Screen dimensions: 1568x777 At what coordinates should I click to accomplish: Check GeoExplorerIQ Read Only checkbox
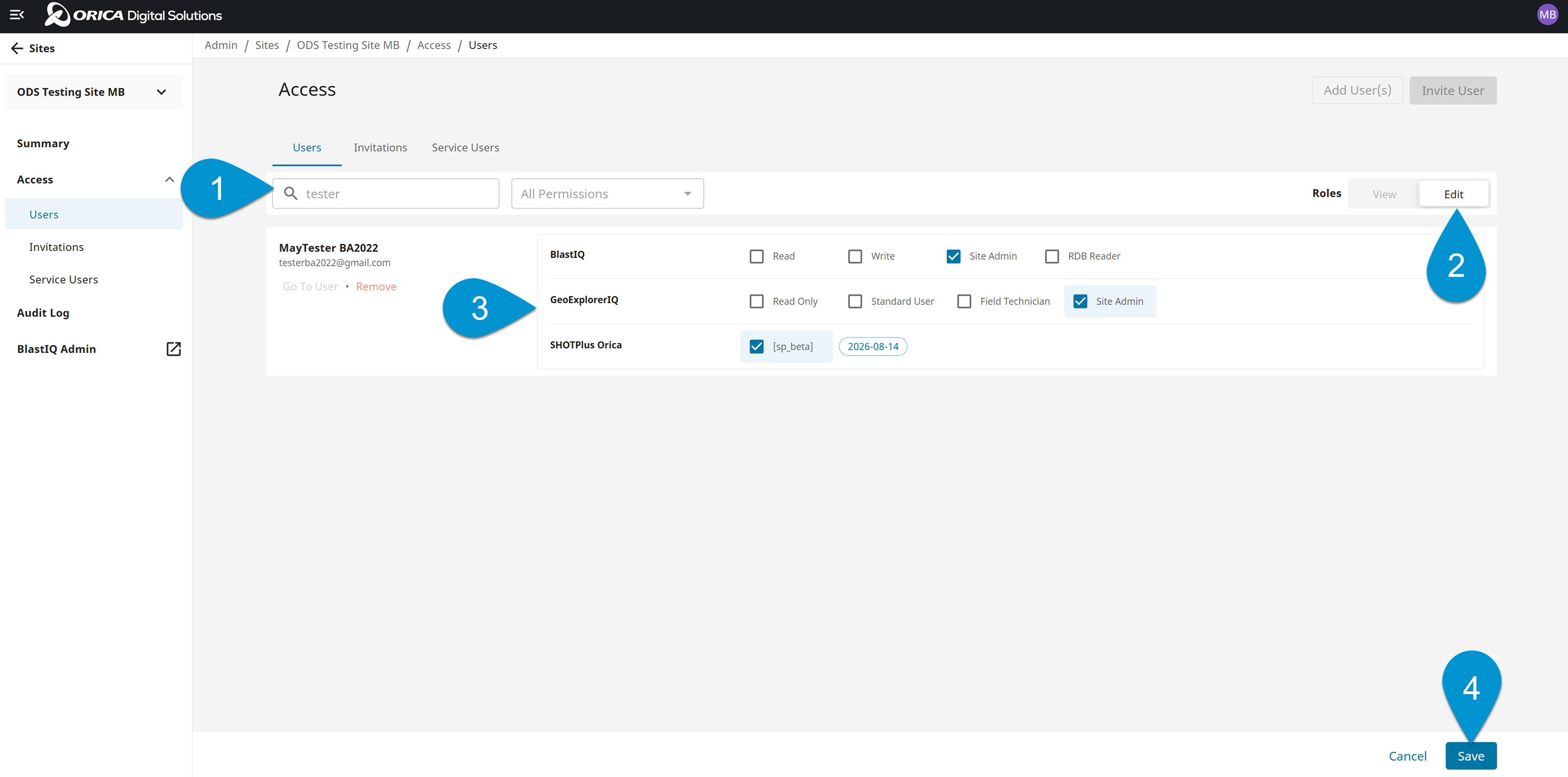point(757,301)
